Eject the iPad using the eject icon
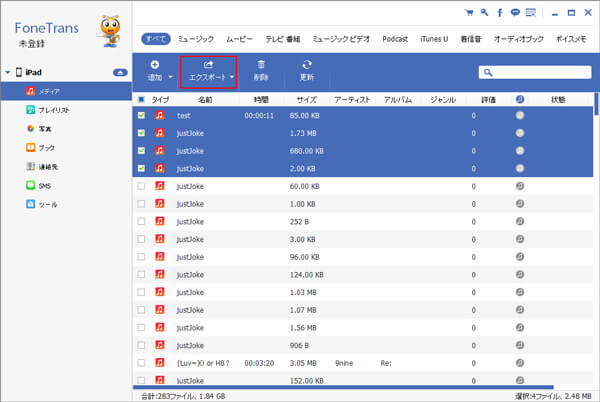 click(x=120, y=72)
